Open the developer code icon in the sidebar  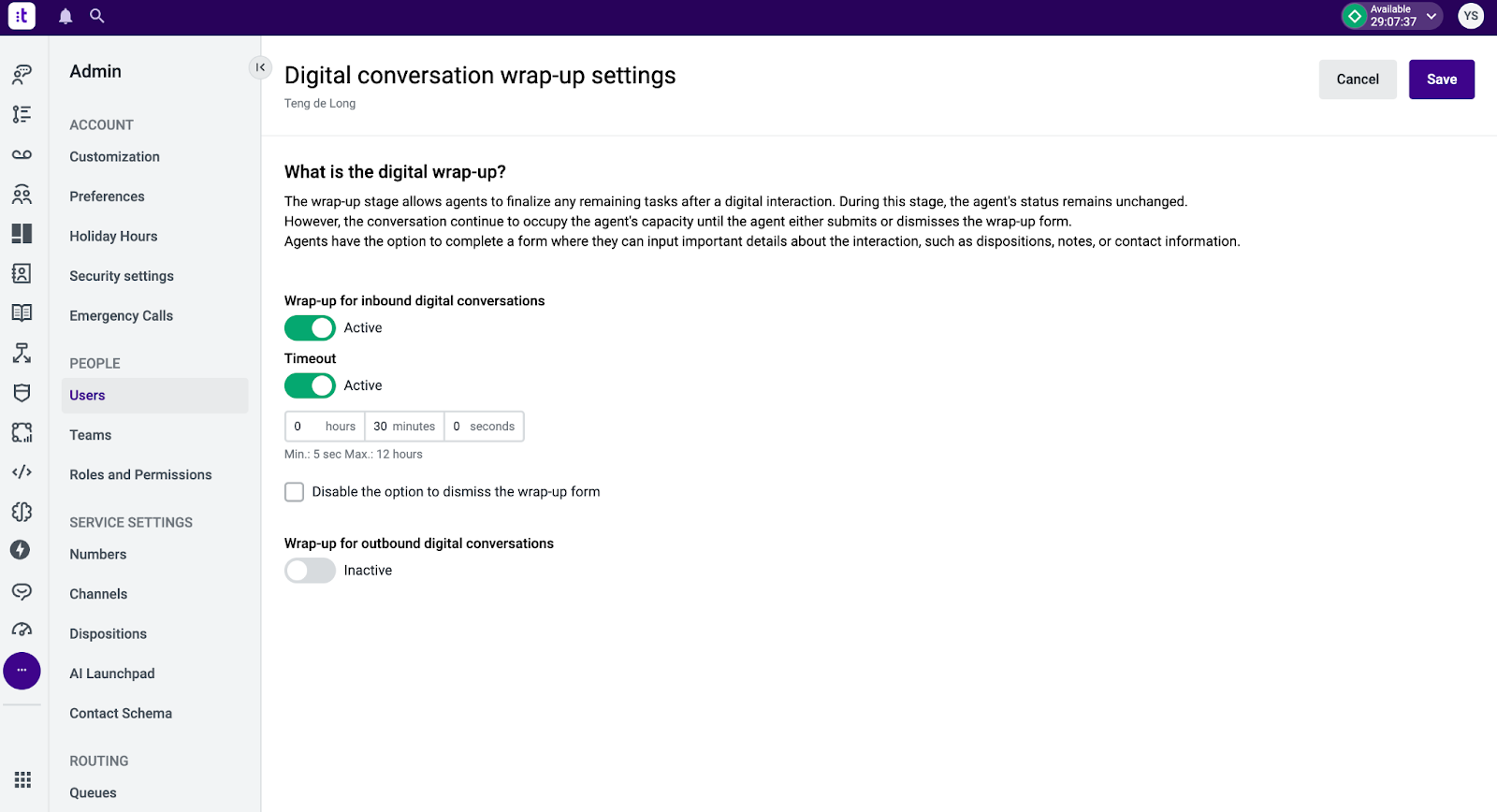[x=22, y=472]
